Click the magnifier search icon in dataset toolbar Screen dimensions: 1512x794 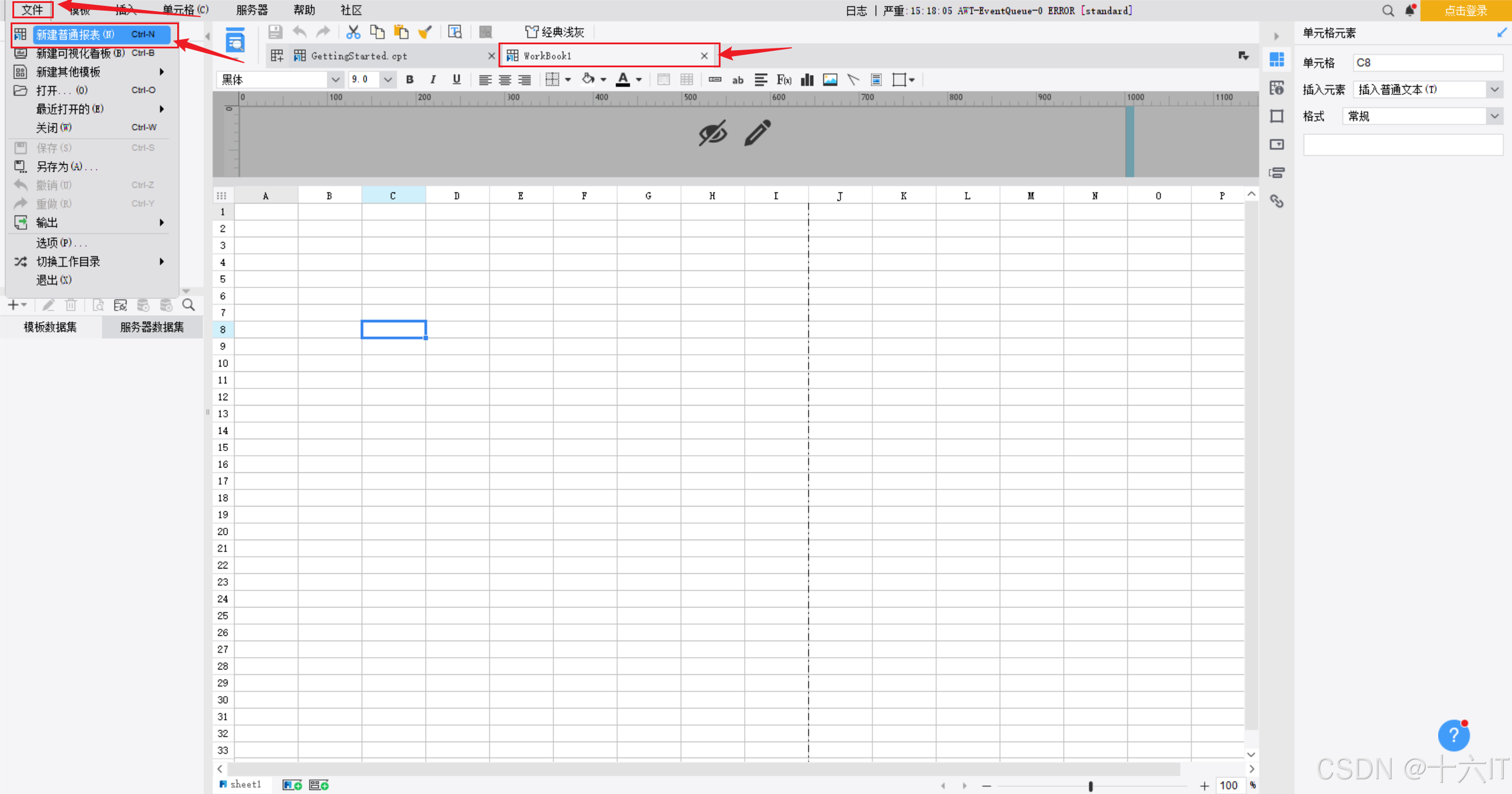click(x=188, y=305)
